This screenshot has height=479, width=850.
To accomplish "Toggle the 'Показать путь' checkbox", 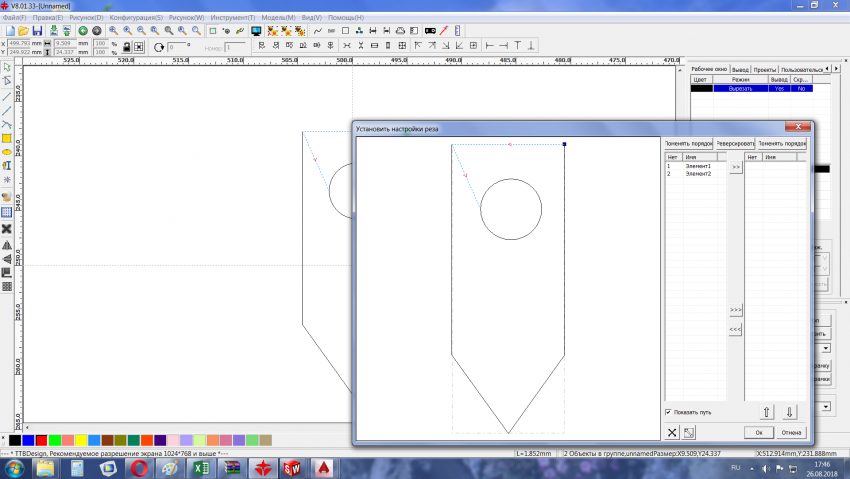I will pos(669,412).
